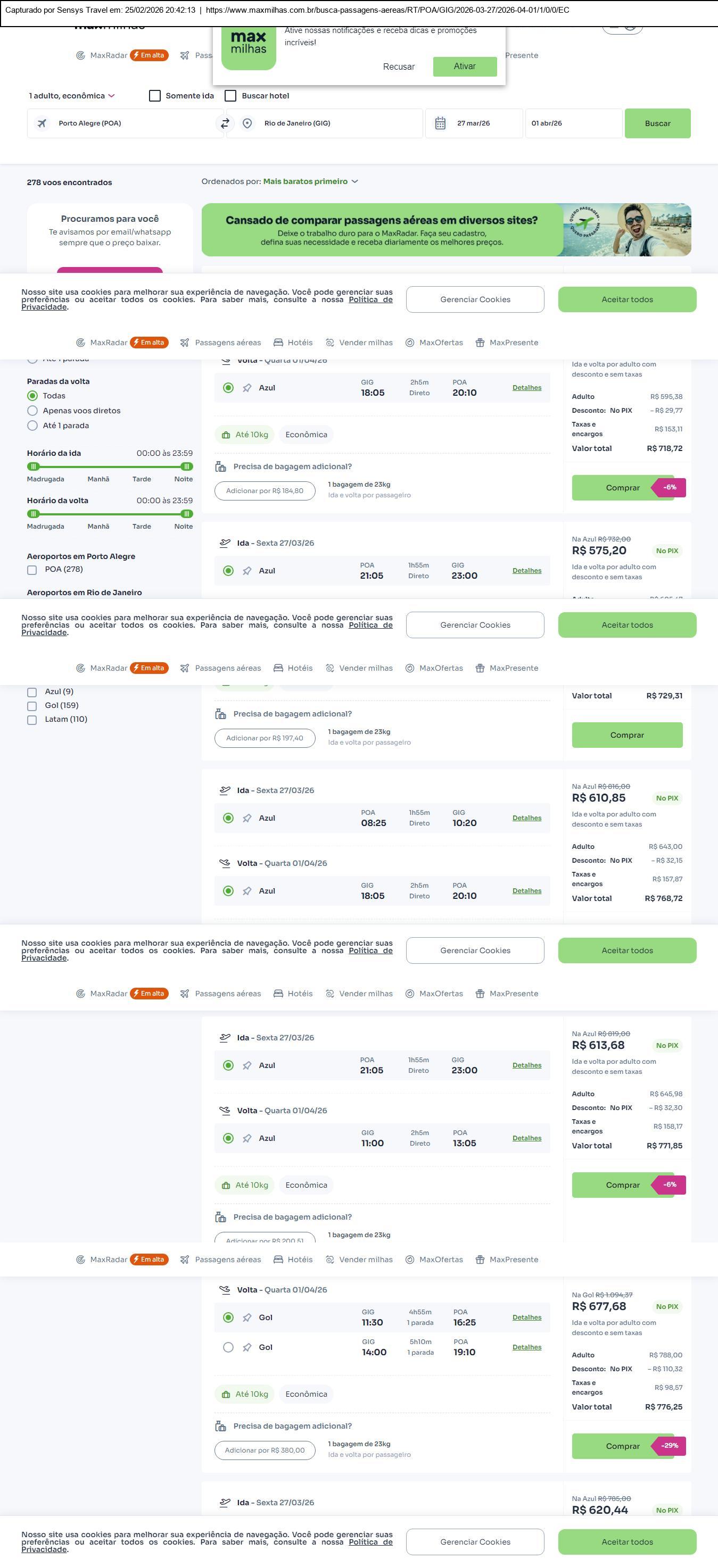Expand the 'Mais baratos primeiro' sorting dropdown

(x=310, y=181)
